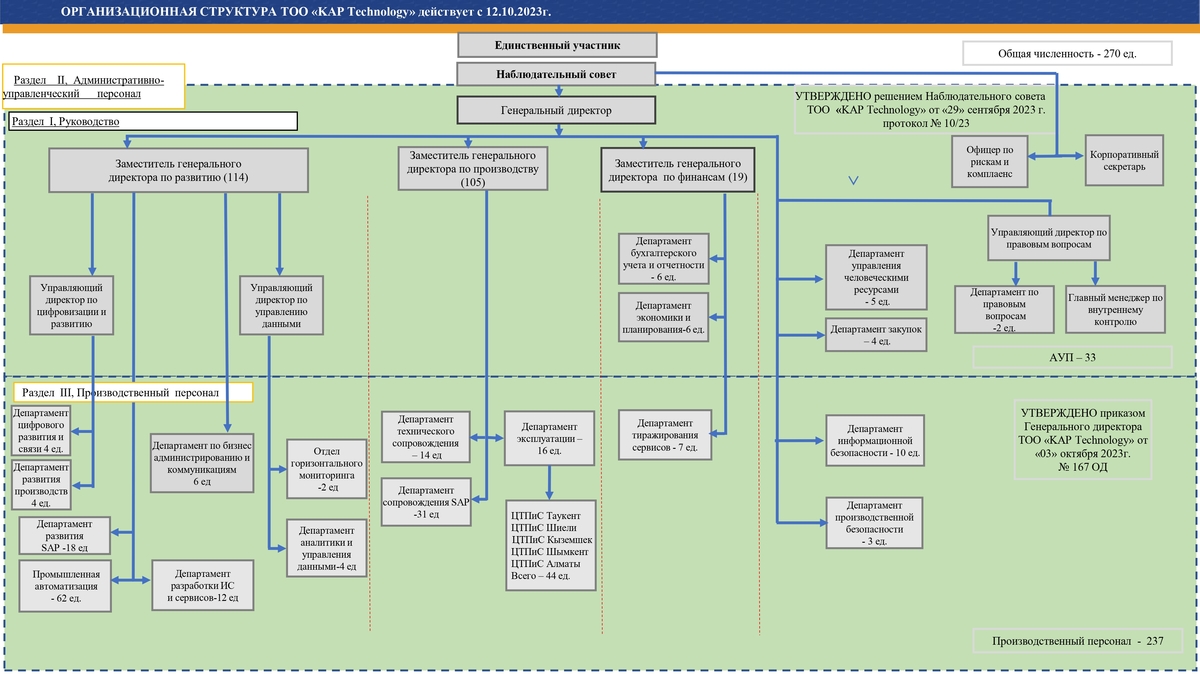Image resolution: width=1200 pixels, height=675 pixels.
Task: Select 'Департамент по правовым вопросам -2 ед.'
Action: point(1005,308)
